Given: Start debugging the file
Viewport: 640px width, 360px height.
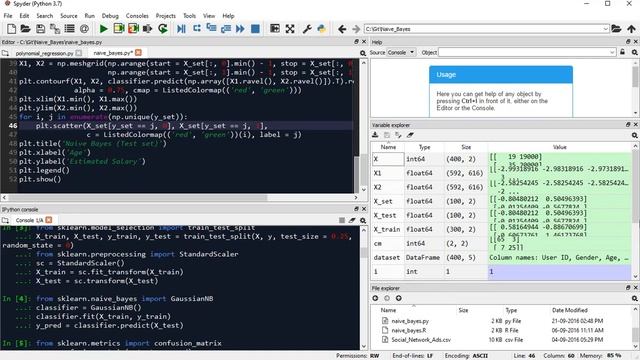Looking at the screenshot, I should [x=181, y=29].
